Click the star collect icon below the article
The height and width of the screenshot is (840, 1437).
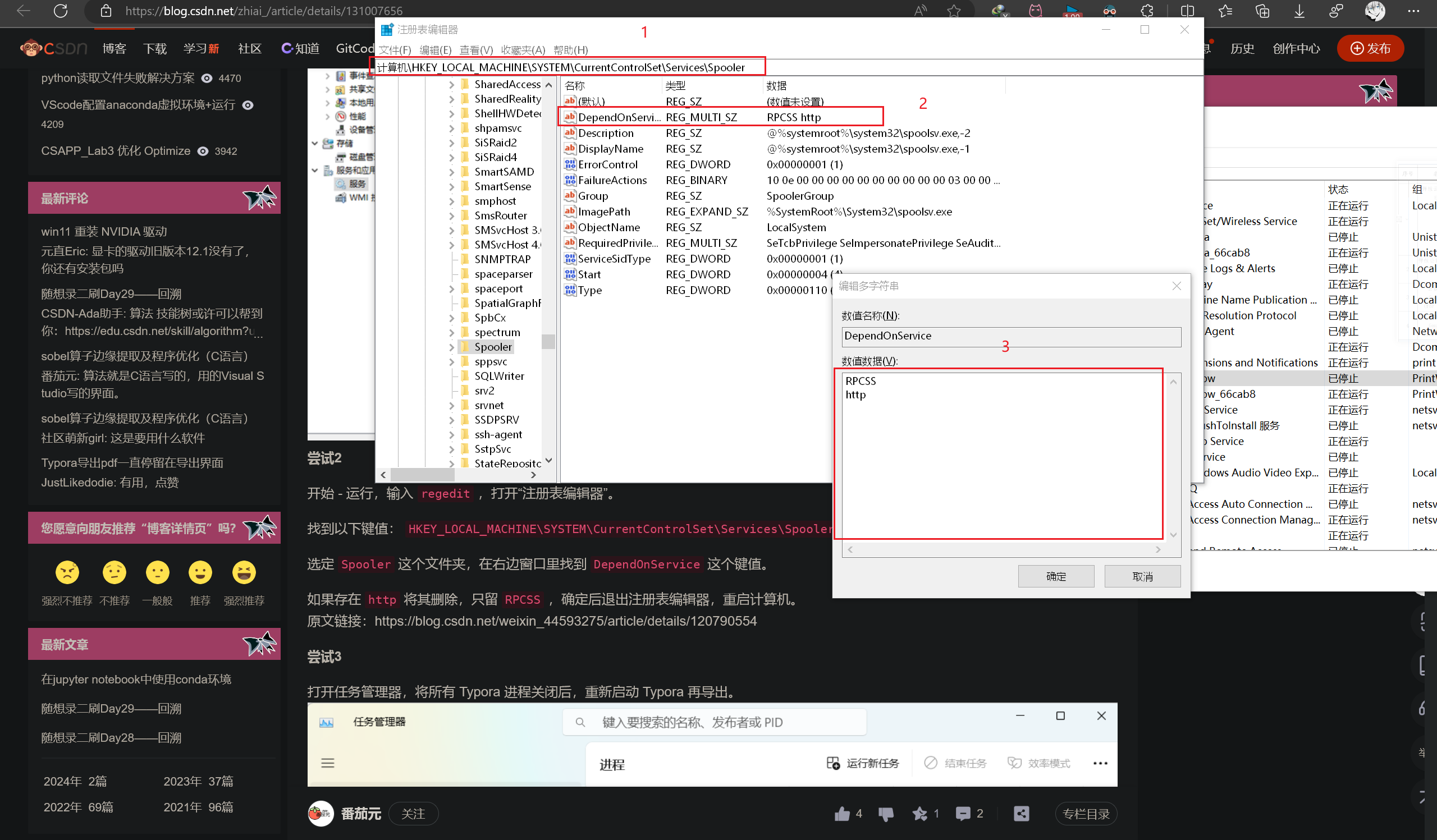point(920,814)
